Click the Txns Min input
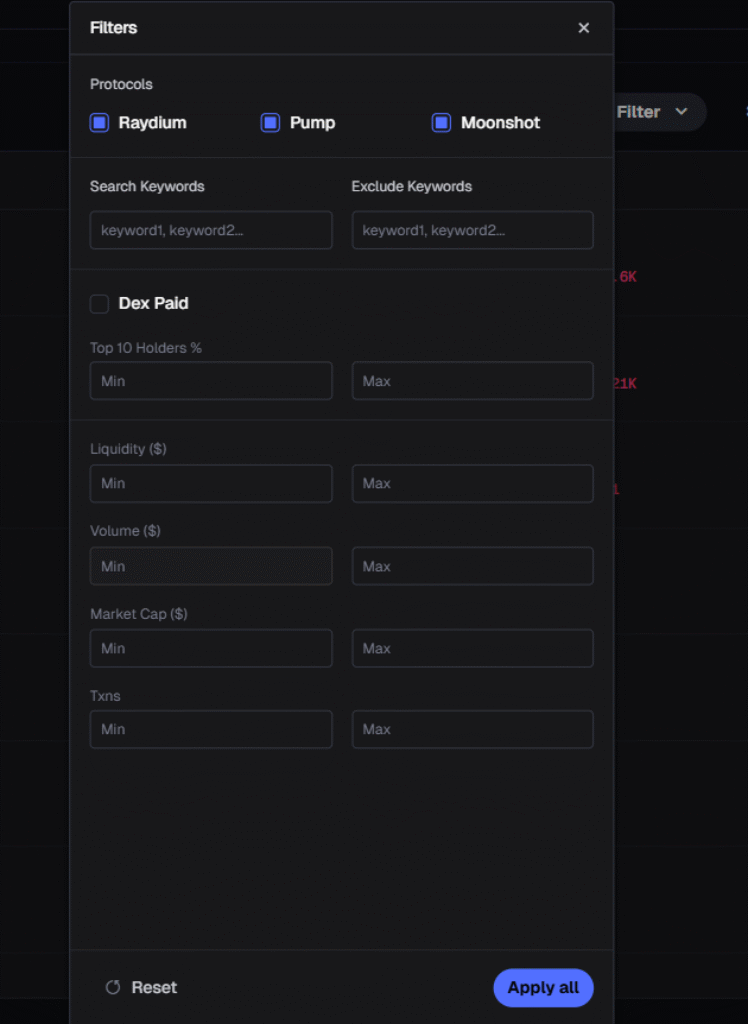The image size is (748, 1024). pyautogui.click(x=211, y=730)
